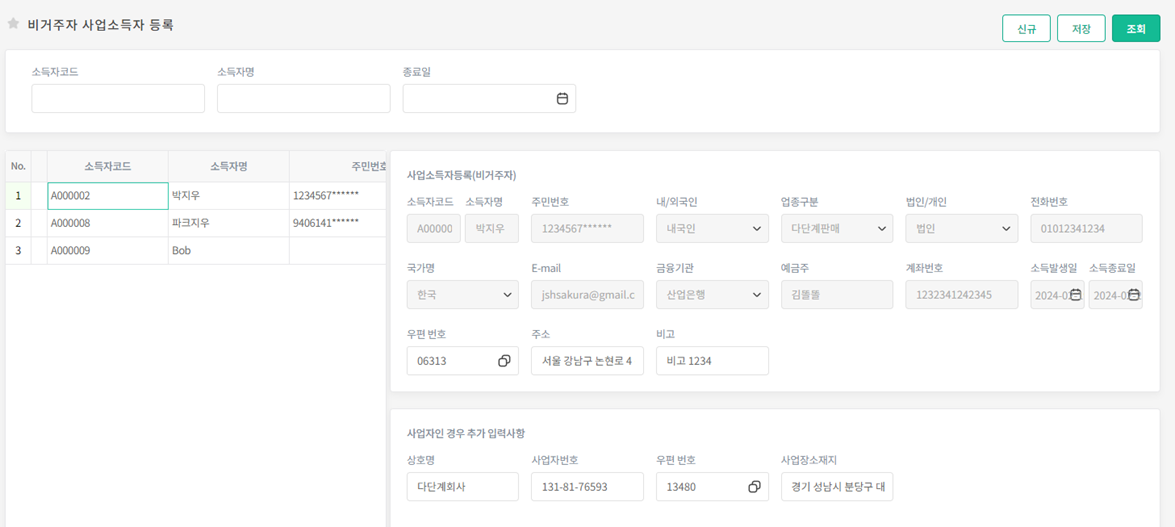Click the 비고 input field
The height and width of the screenshot is (527, 1175).
tap(712, 361)
